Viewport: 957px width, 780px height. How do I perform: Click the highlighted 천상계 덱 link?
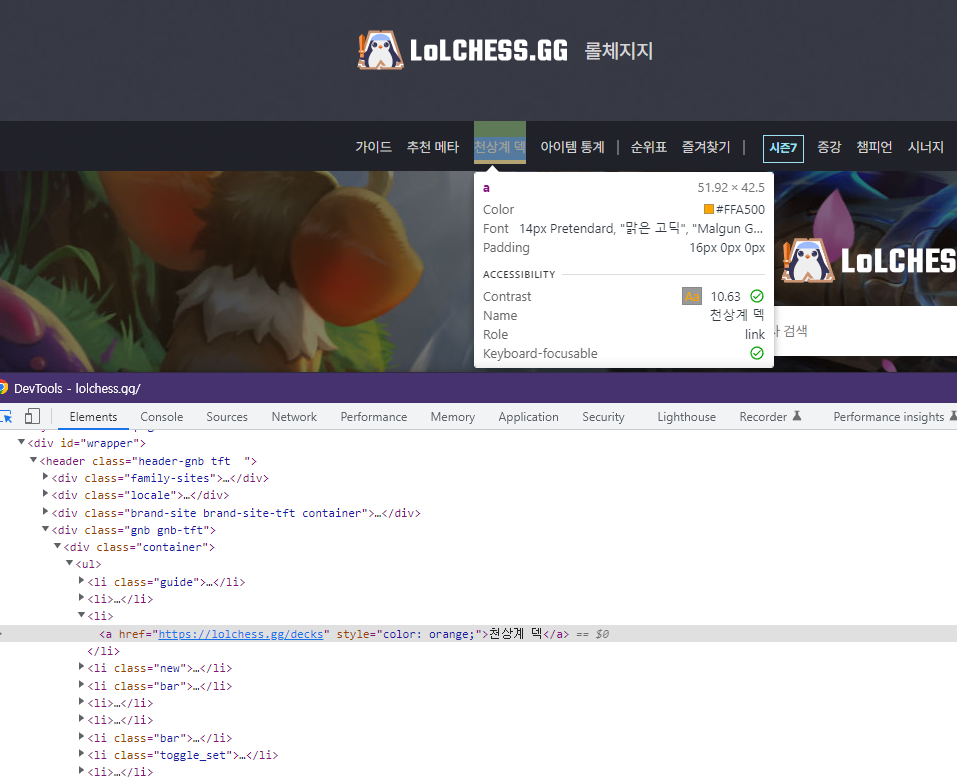(500, 147)
